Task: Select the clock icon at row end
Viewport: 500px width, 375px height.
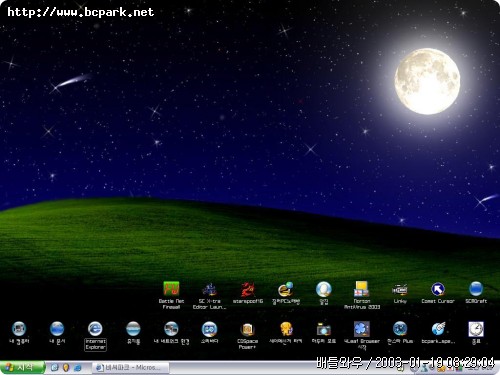Action: [x=476, y=329]
